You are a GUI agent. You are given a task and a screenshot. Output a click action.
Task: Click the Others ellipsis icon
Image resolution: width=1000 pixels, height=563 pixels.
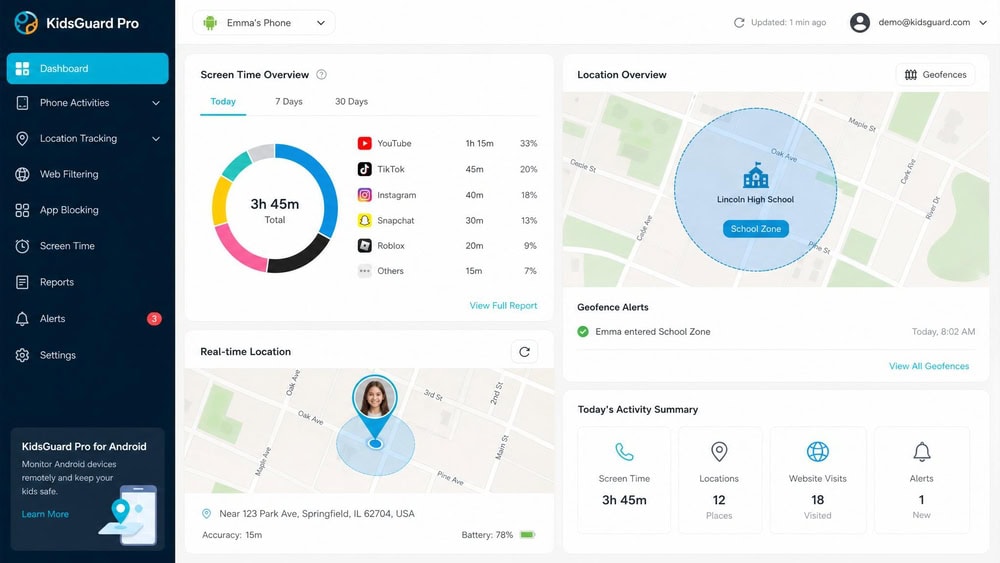[x=364, y=271]
